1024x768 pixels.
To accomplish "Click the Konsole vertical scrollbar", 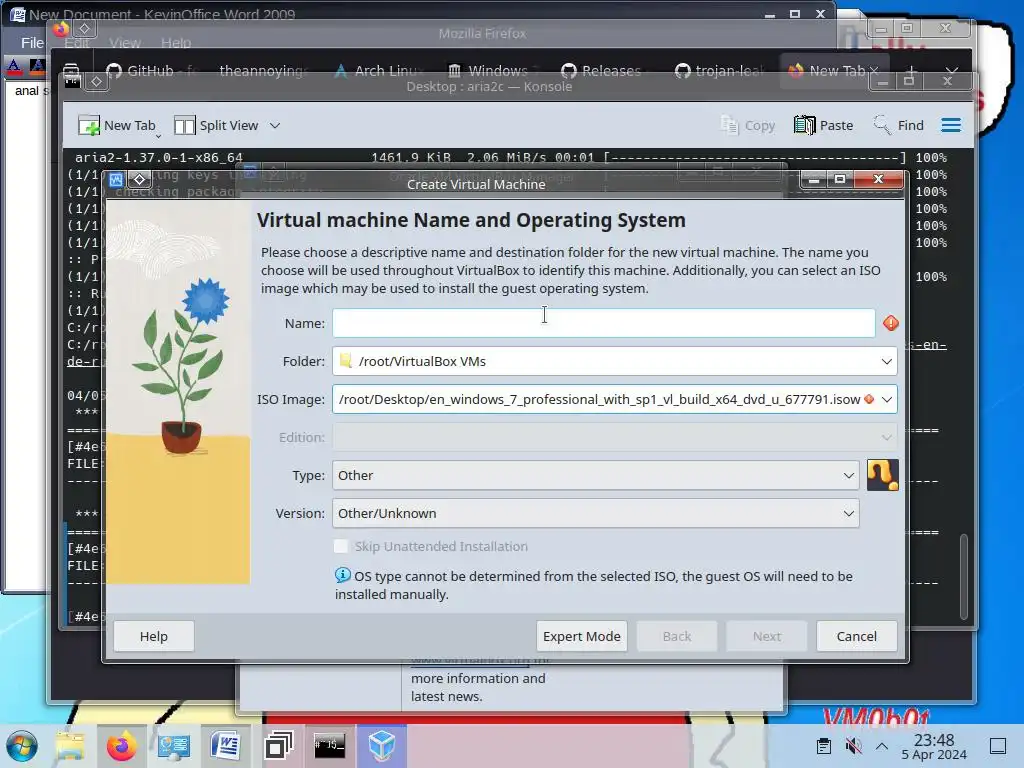I will pos(963,576).
